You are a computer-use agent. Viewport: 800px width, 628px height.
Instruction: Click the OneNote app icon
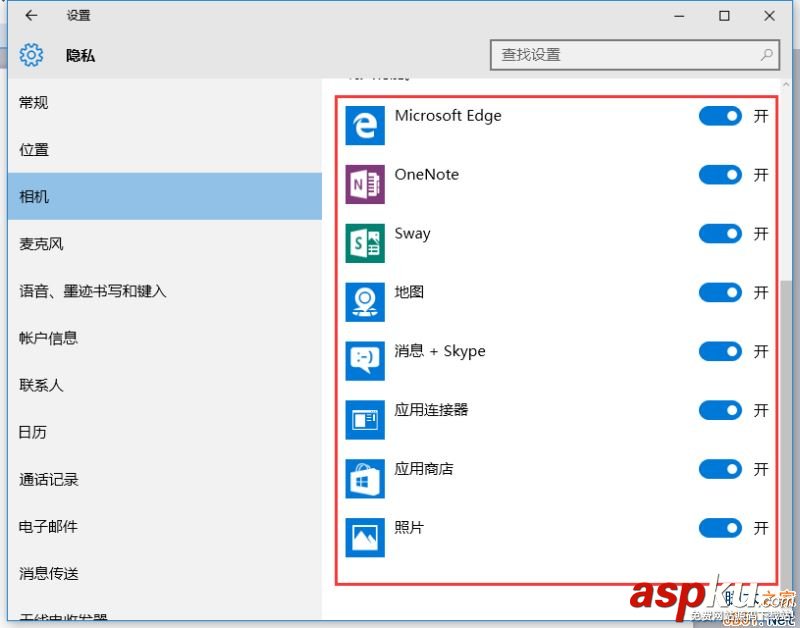(x=365, y=184)
